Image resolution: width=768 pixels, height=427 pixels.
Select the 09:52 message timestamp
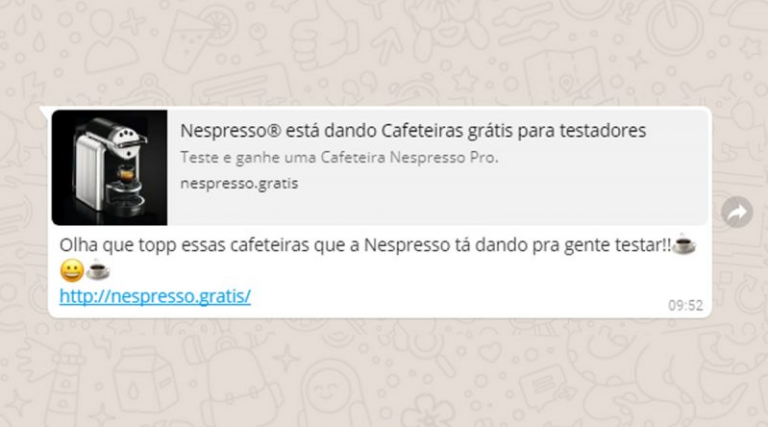[685, 306]
